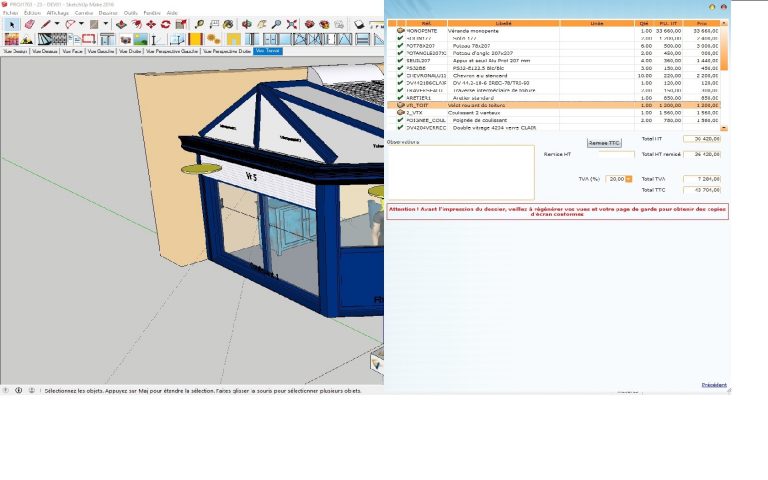Open the arrow next to the pencil tool
The image size is (768, 480).
57,24
